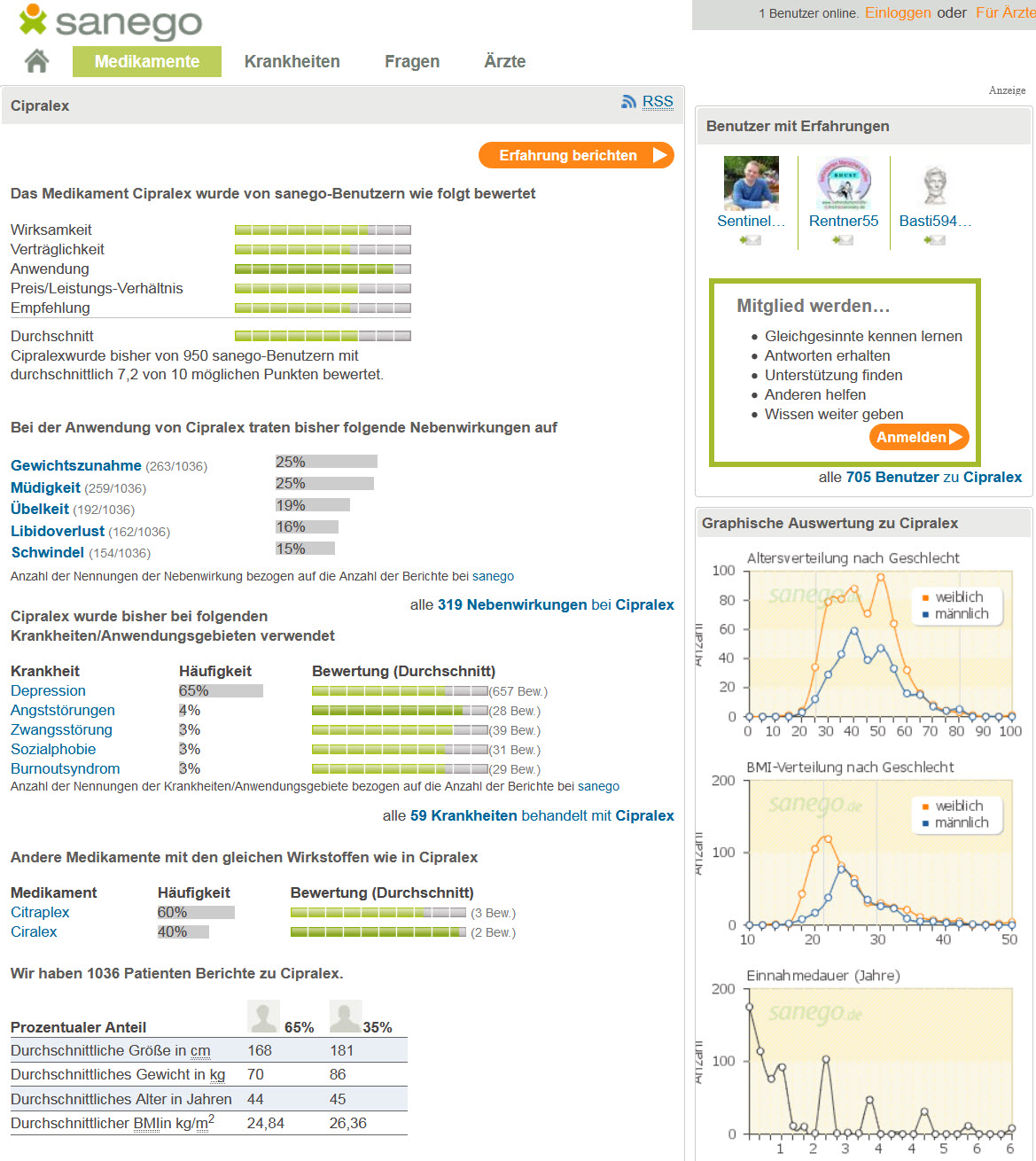Send message to Rentner55 via envelope icon

click(x=843, y=240)
